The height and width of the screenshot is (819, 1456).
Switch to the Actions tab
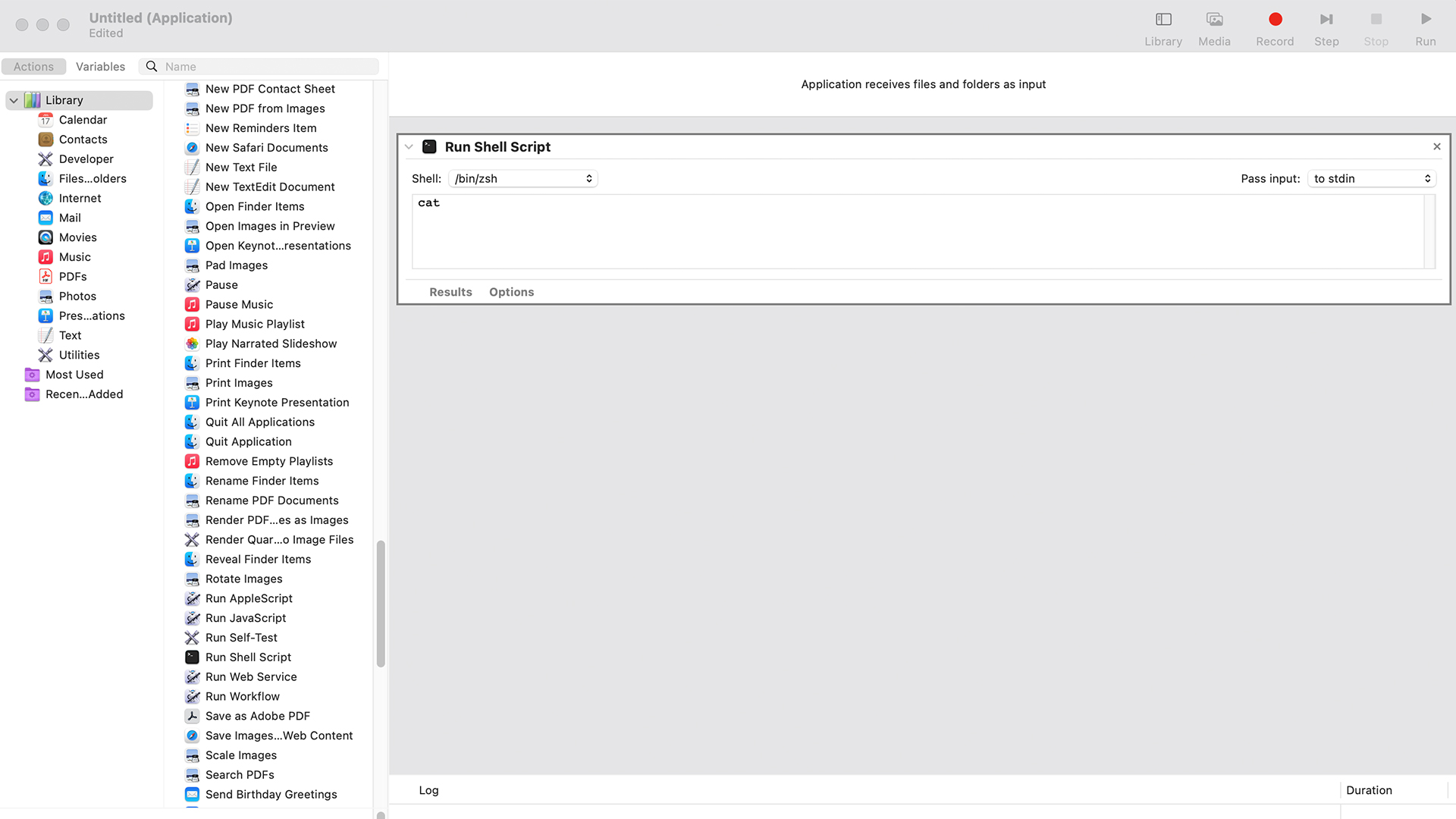(33, 67)
